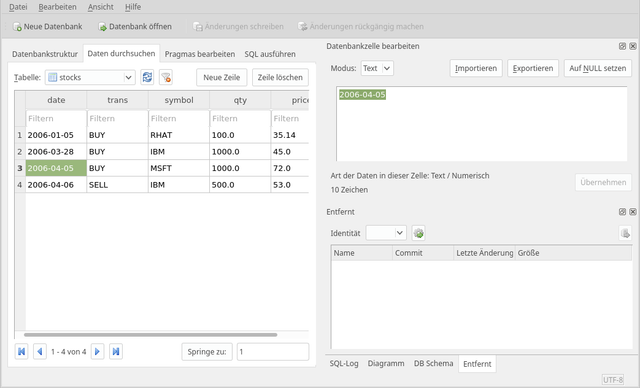Click Zeile löschen button
Image resolution: width=640 pixels, height=388 pixels.
(280, 77)
